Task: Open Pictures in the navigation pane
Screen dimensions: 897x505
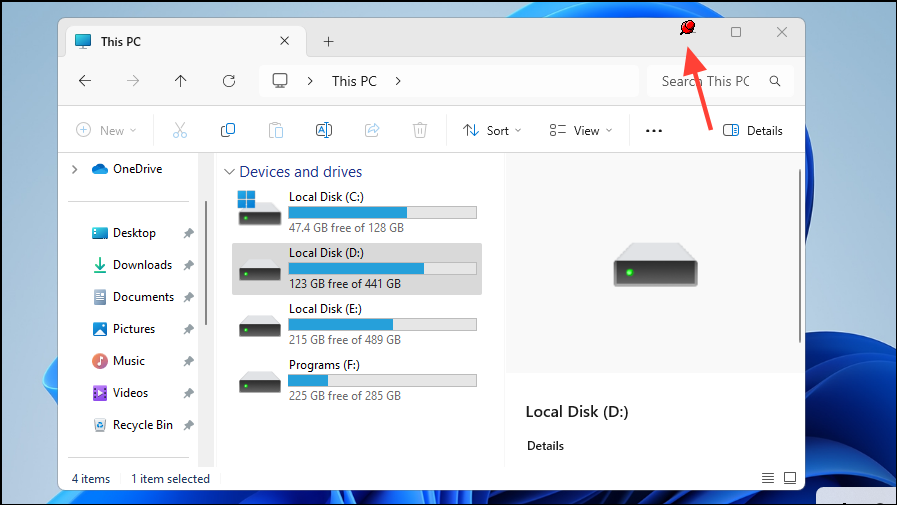Action: click(134, 329)
